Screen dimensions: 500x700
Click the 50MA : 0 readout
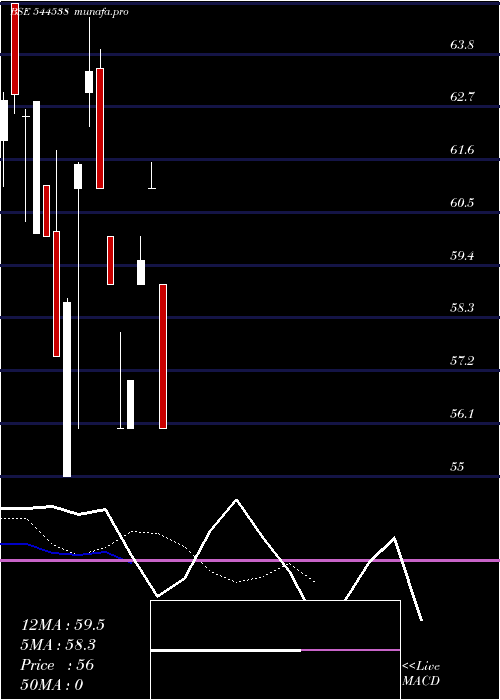pyautogui.click(x=52, y=685)
